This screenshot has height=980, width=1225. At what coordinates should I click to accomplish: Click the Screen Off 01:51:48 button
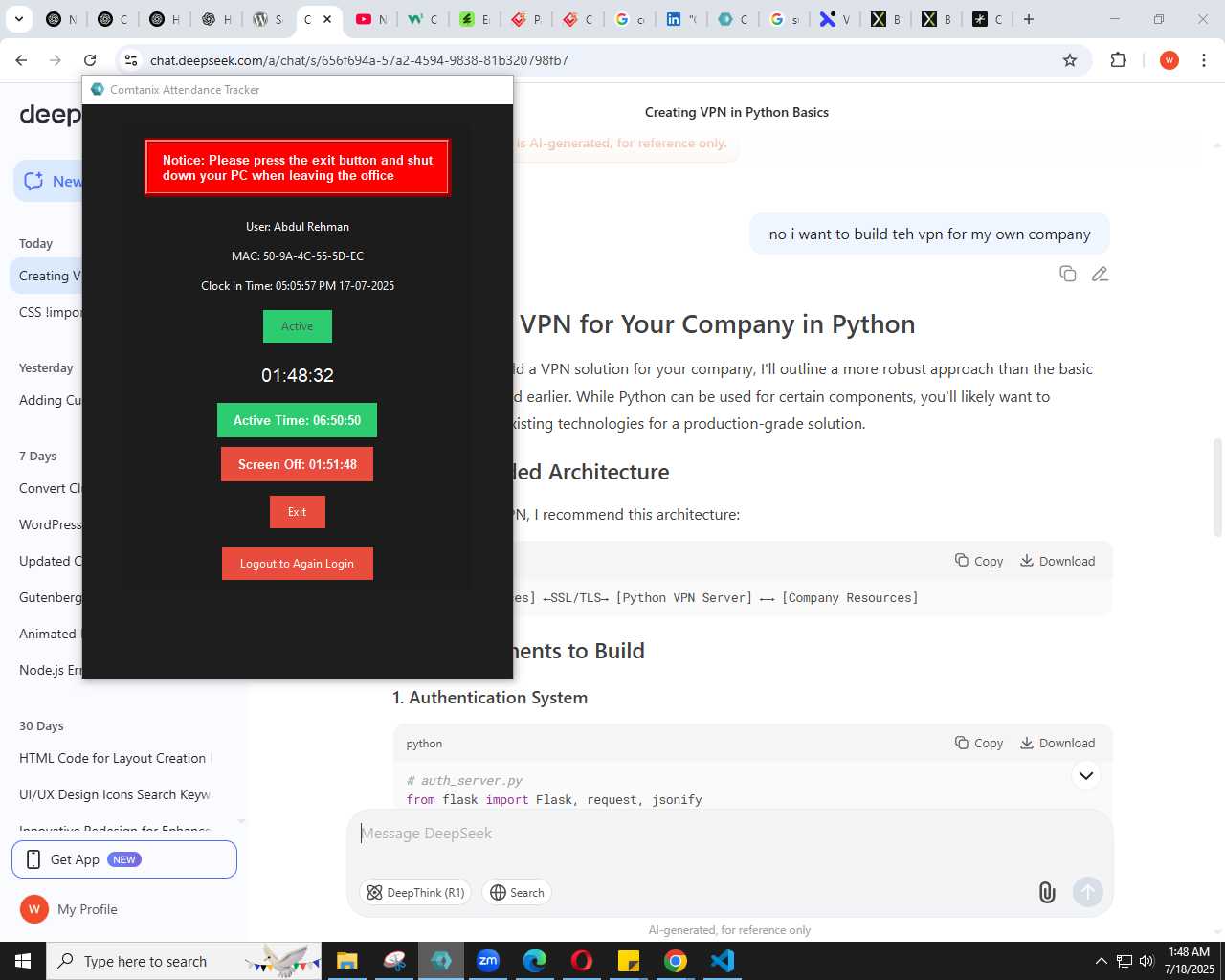297,464
